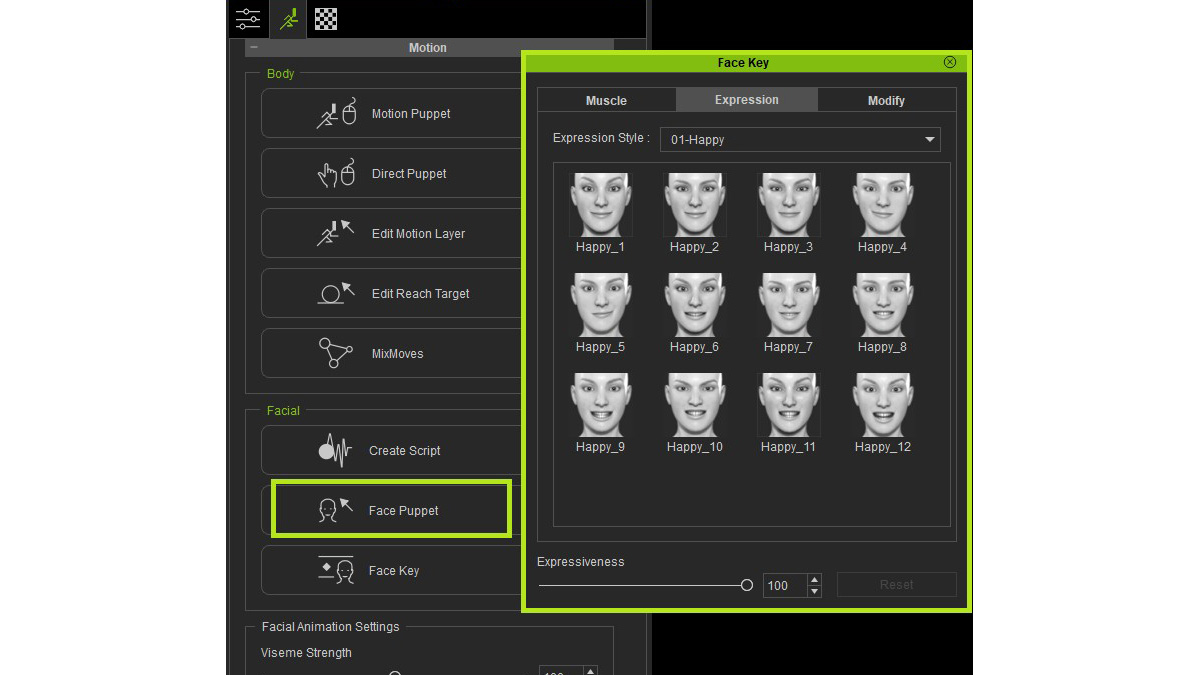Click the Face Key button label

pos(394,571)
